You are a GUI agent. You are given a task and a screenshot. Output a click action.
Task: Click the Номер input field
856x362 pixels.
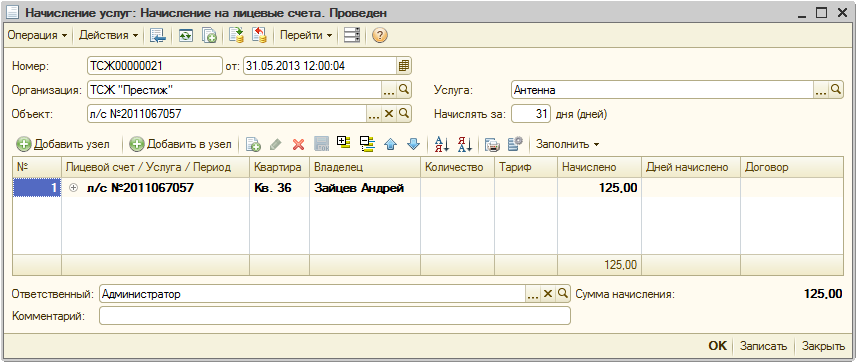pyautogui.click(x=155, y=66)
